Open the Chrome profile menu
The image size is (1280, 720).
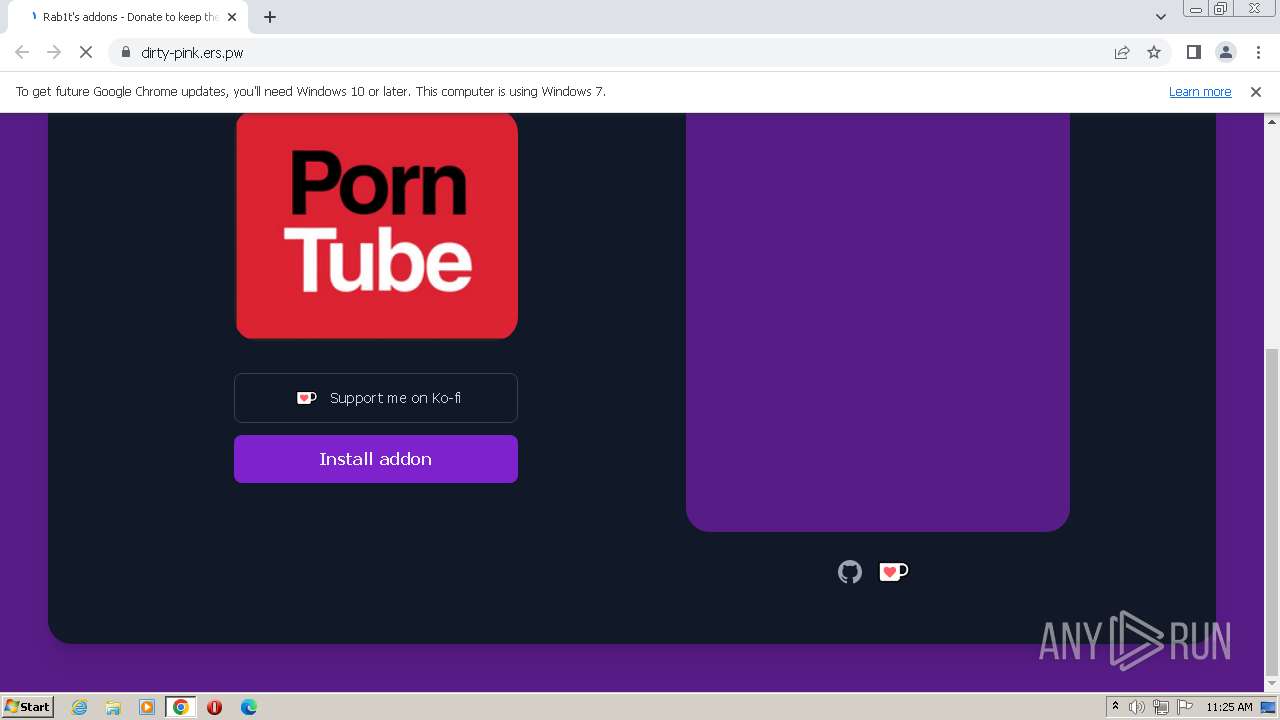click(1226, 53)
